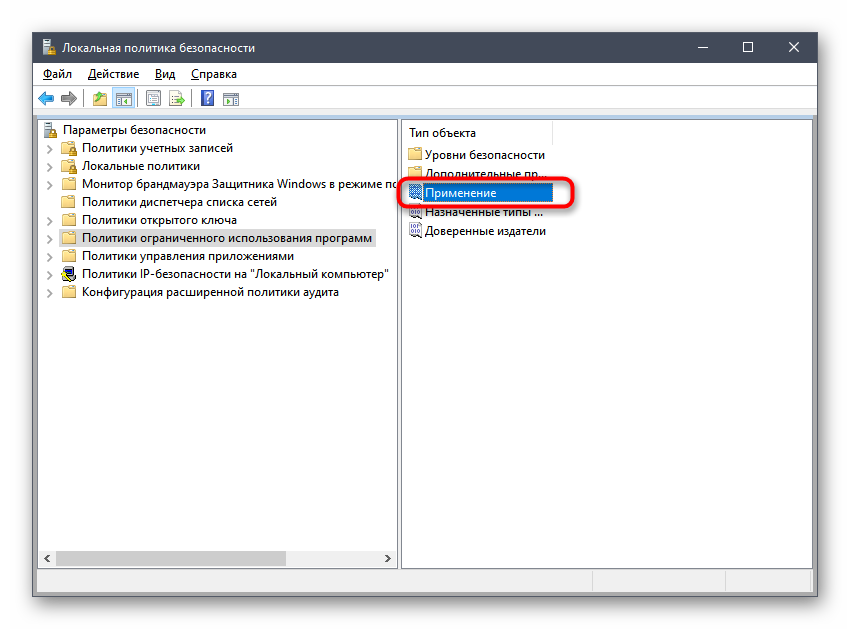Toggle the Show/Hide action pane icon
850x629 pixels.
click(231, 98)
